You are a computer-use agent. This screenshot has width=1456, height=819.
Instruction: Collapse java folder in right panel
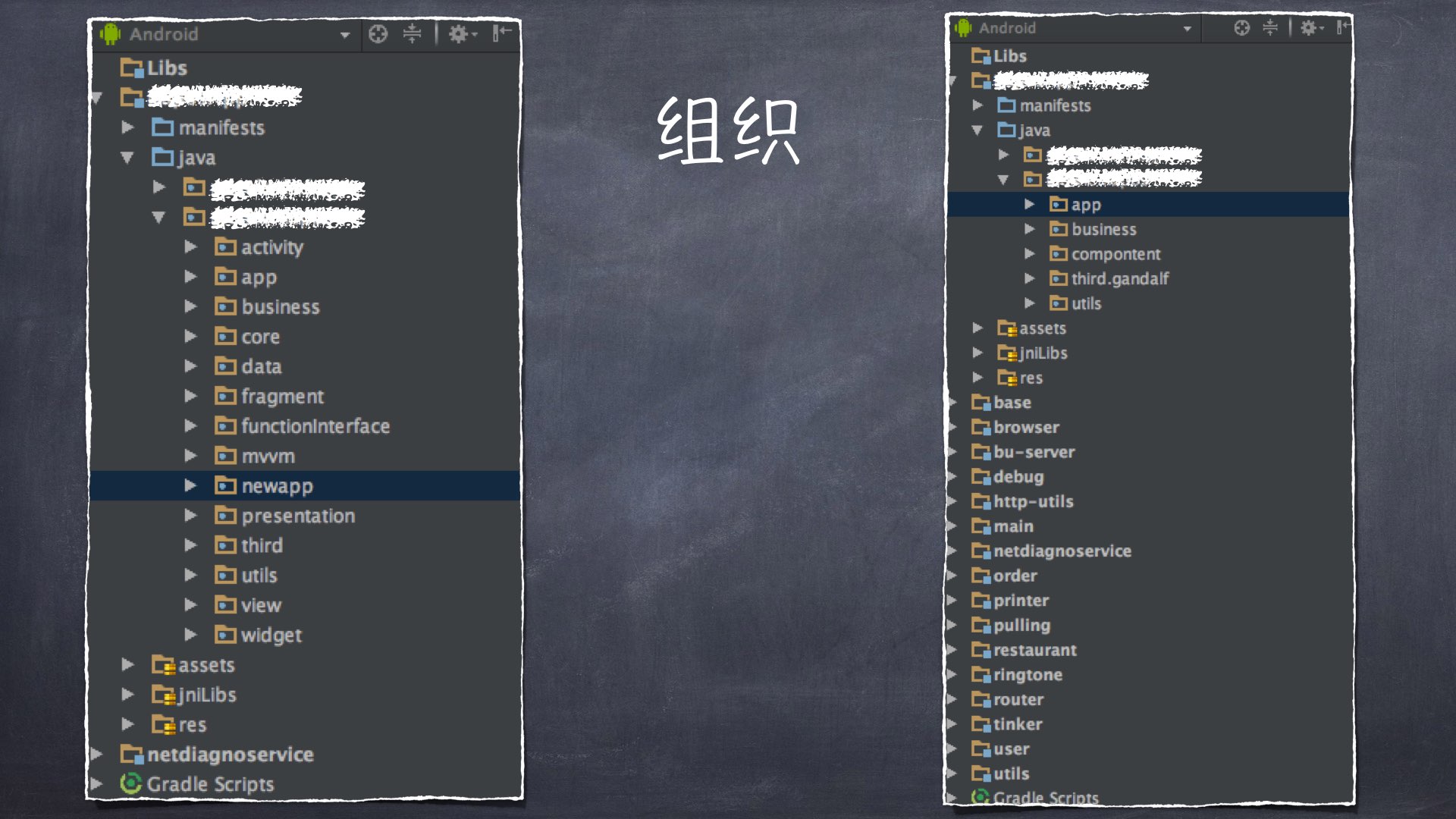977,130
